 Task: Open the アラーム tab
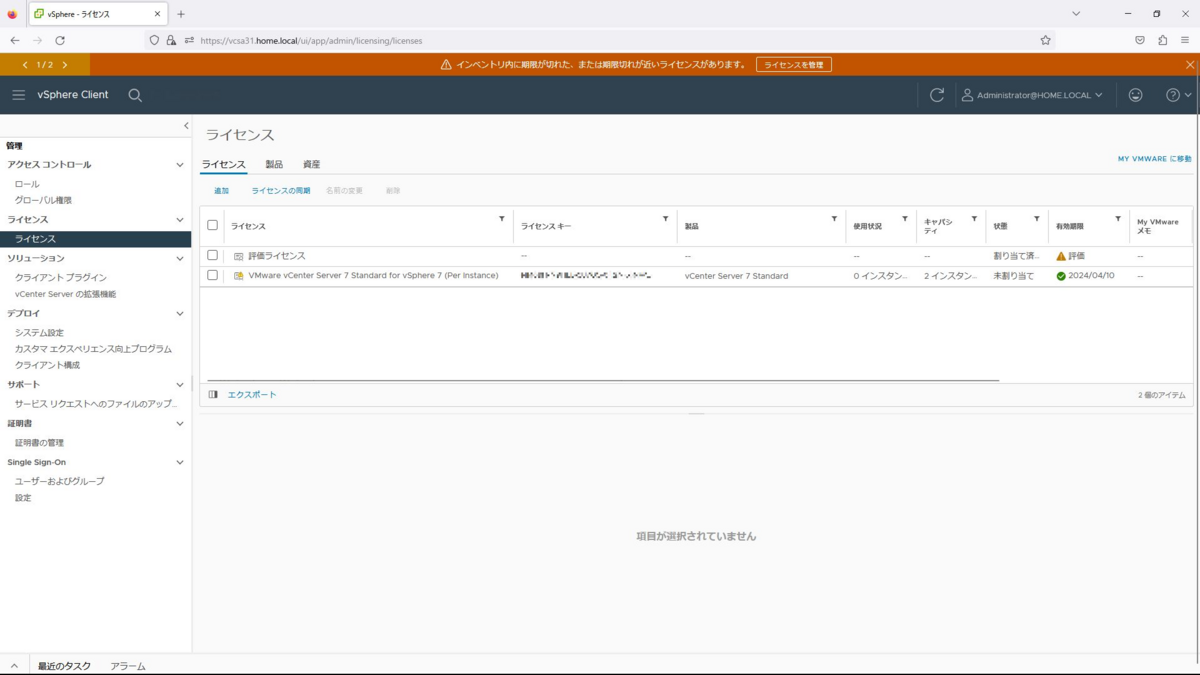pyautogui.click(x=128, y=666)
